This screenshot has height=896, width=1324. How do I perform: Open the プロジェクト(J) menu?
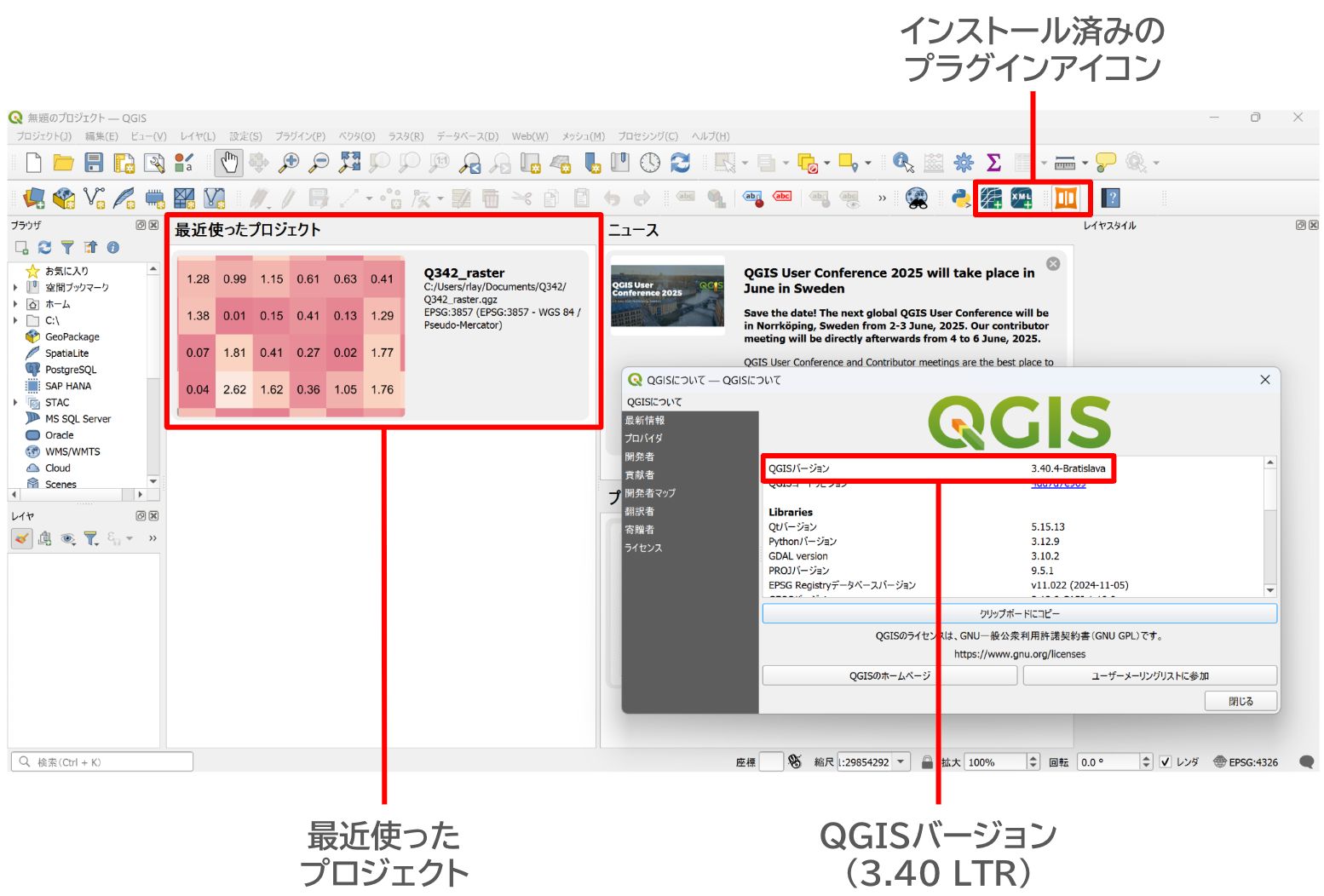(43, 136)
